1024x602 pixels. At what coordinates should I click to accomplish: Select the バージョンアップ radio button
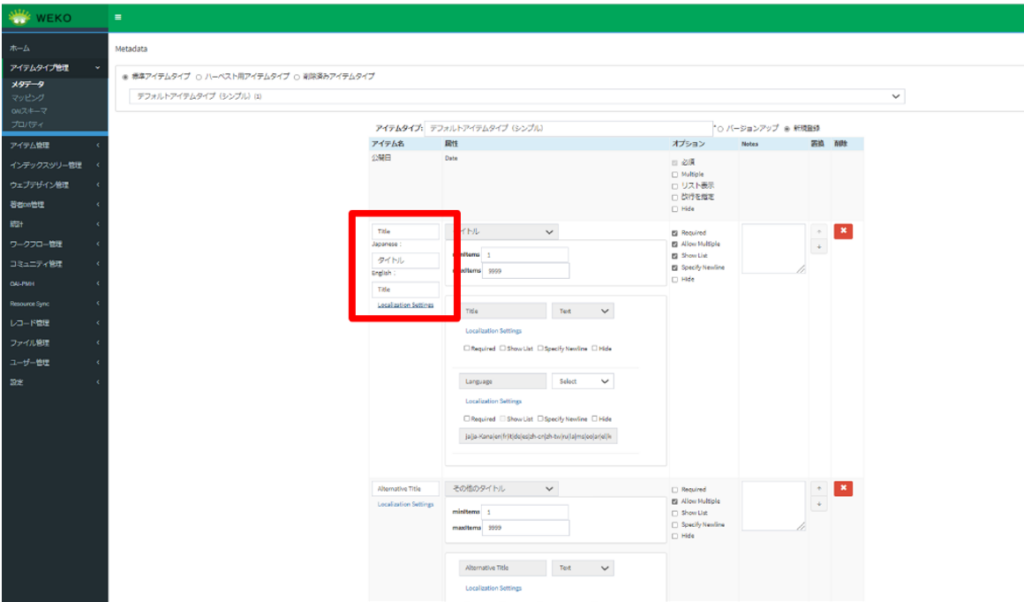[719, 128]
